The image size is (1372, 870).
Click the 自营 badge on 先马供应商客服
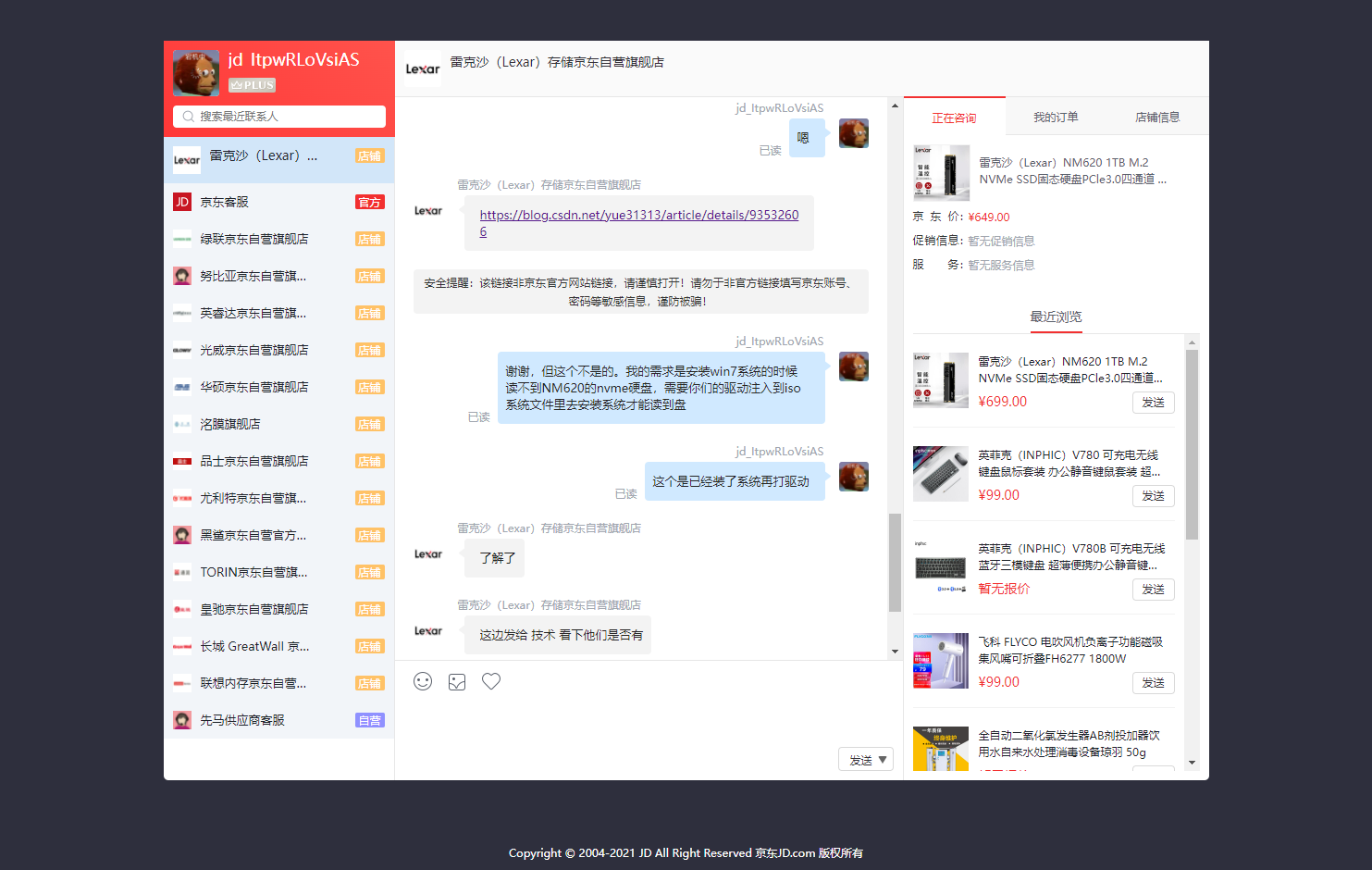point(370,720)
